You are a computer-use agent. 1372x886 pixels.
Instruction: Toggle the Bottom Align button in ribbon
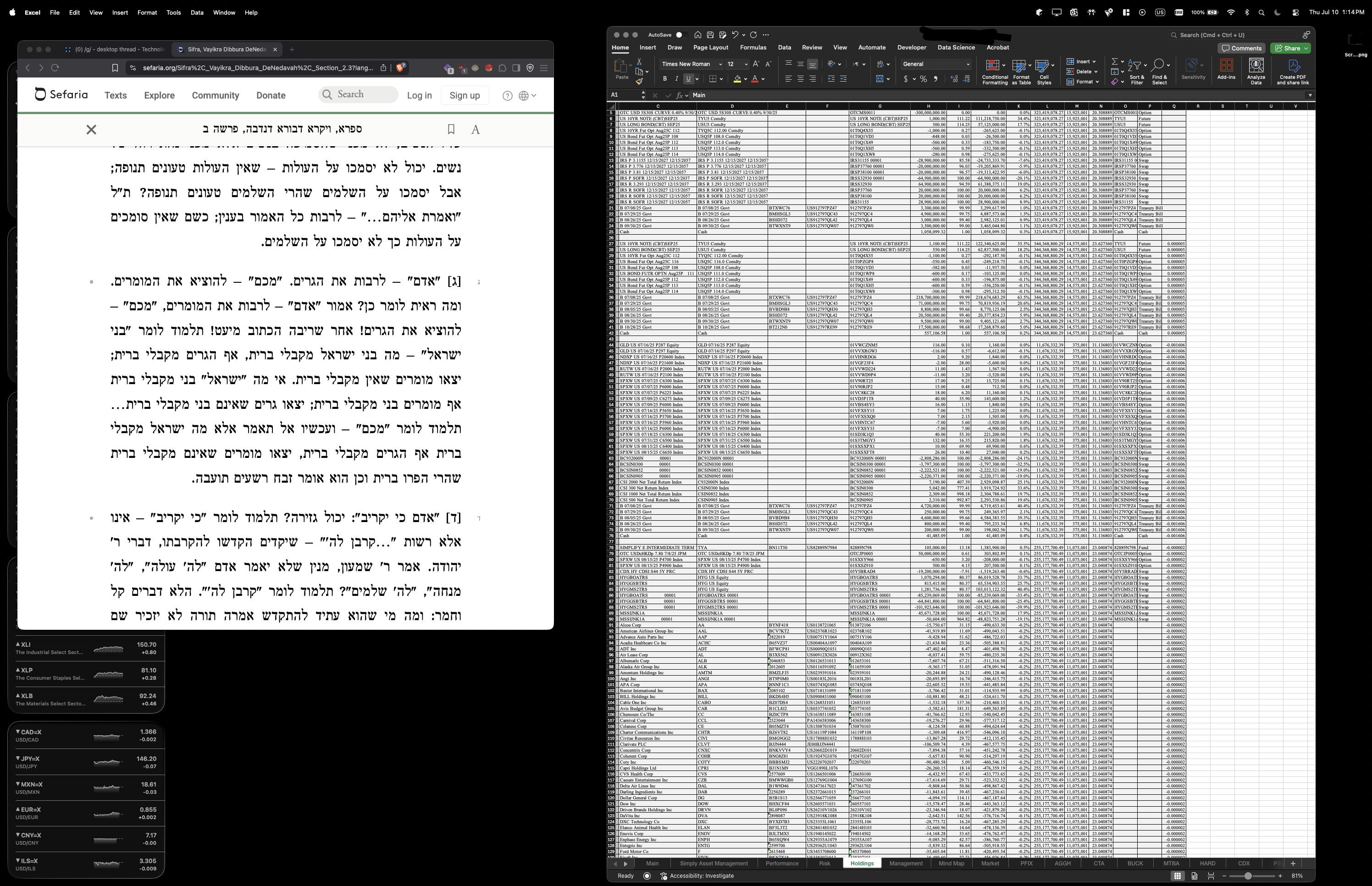(x=812, y=64)
